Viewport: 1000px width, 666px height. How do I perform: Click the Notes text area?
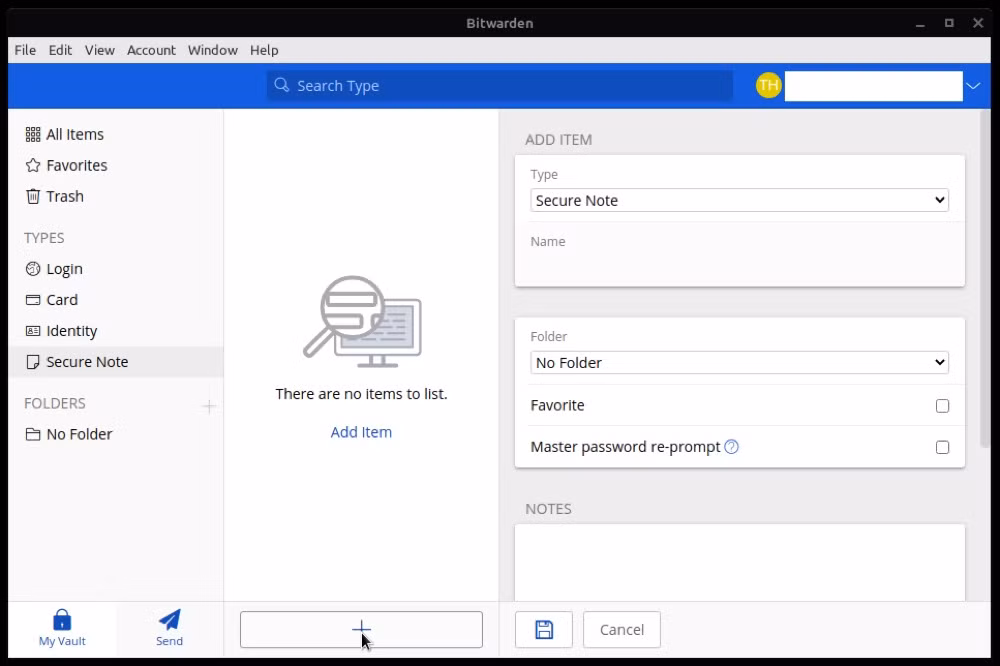coord(739,563)
